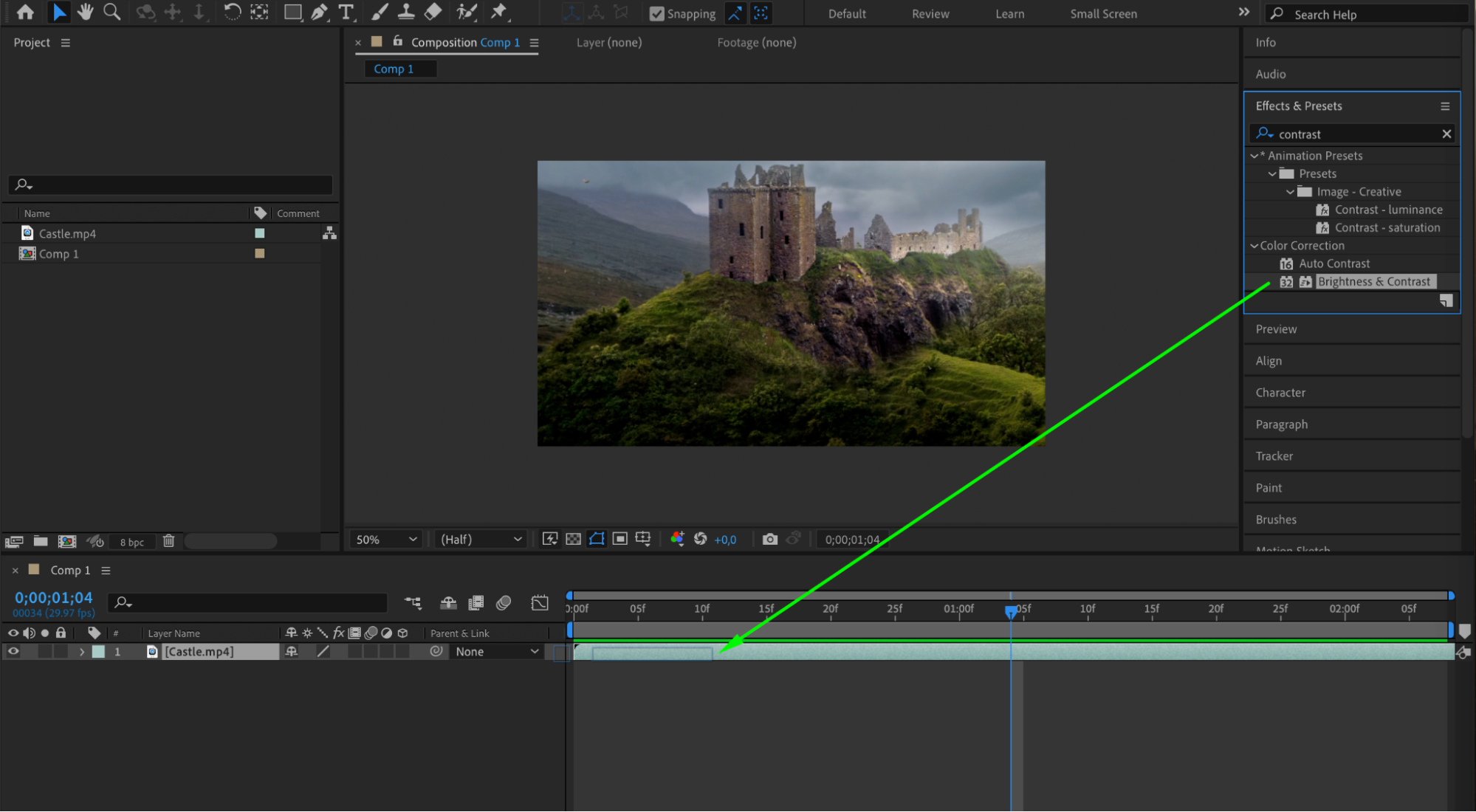Click the Castle.mp4 label color swatch
The image size is (1476, 812).
(x=259, y=233)
